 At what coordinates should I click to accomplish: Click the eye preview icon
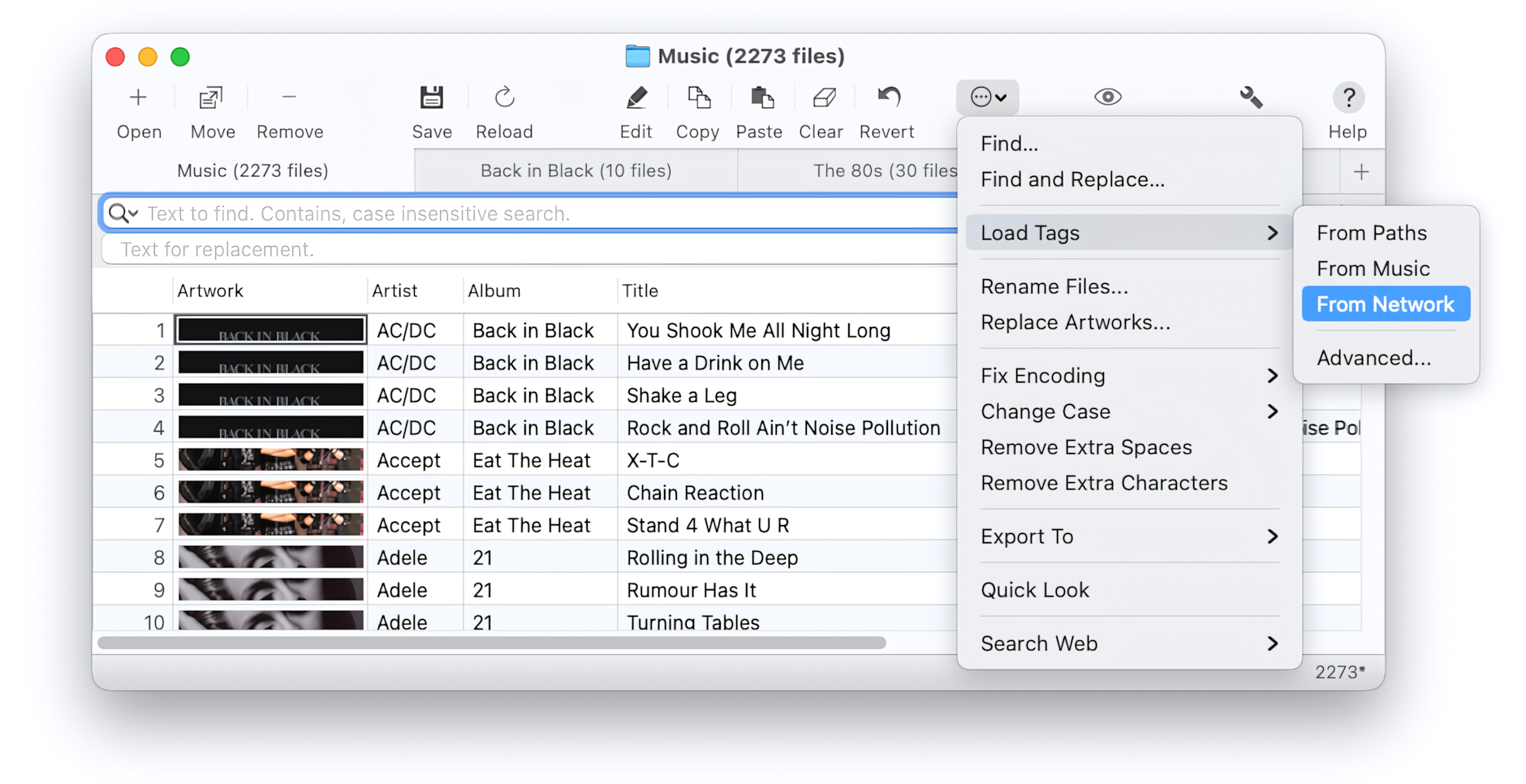click(1109, 97)
